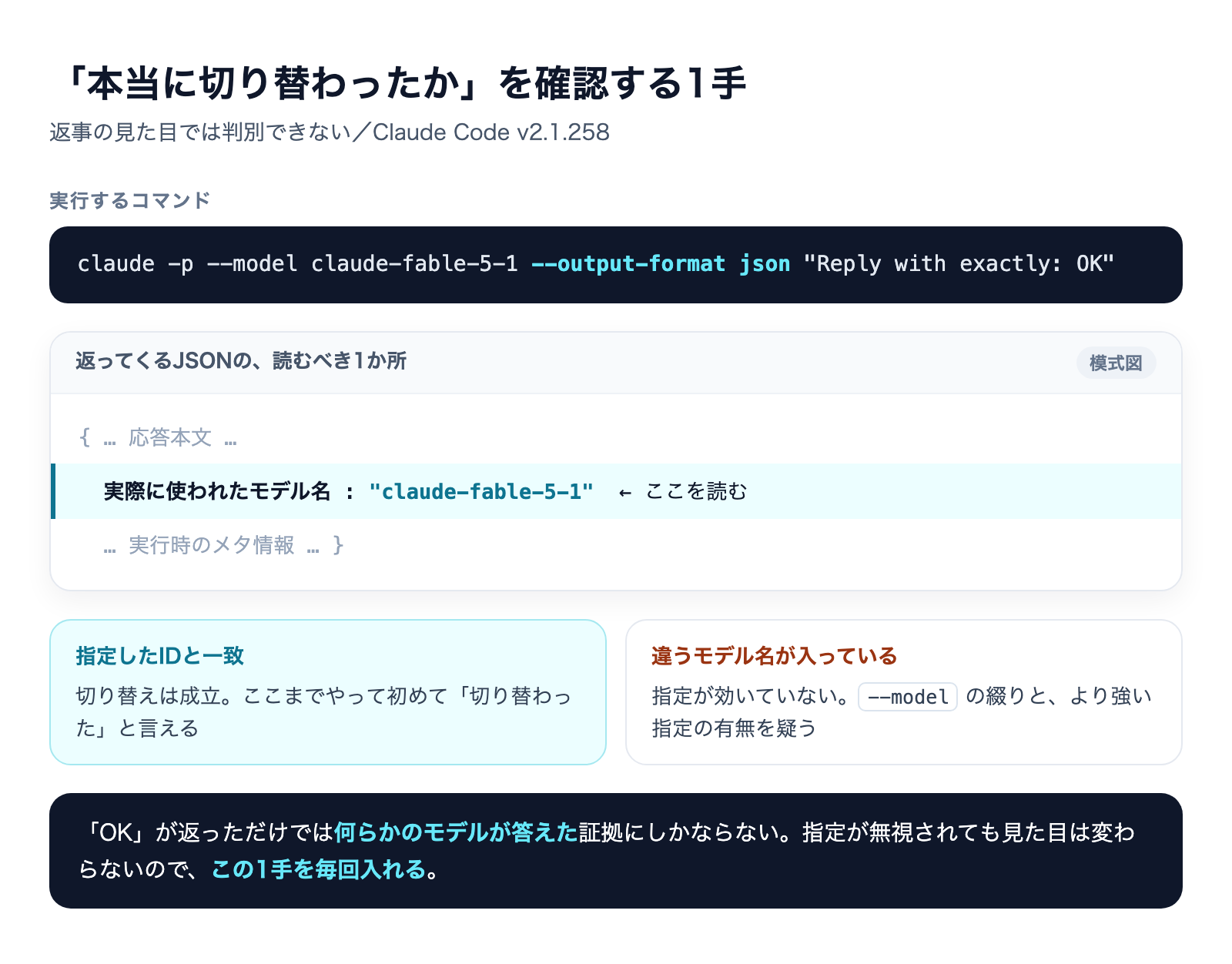Image resolution: width=1232 pixels, height=964 pixels.
Task: Click the '… 実行時のメタ情報 … }' line
Action: [223, 545]
